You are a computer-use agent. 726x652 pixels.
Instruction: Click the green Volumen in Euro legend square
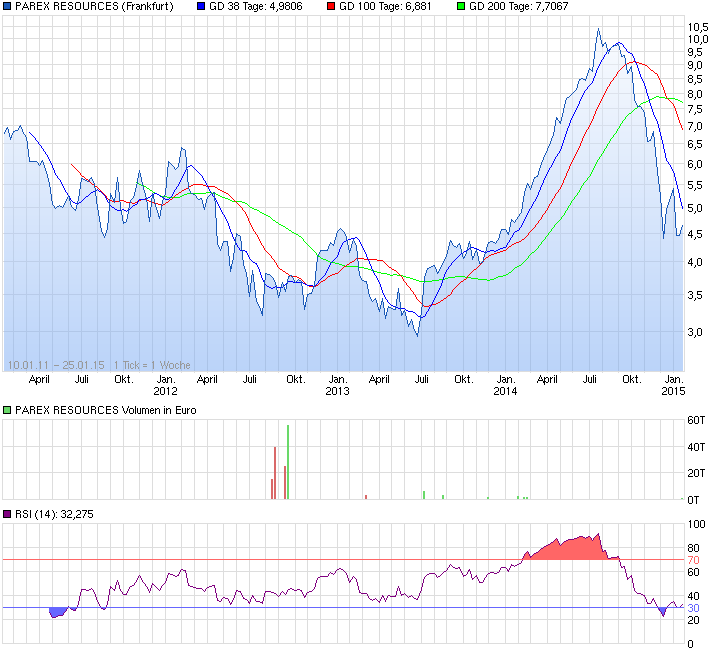coord(8,410)
